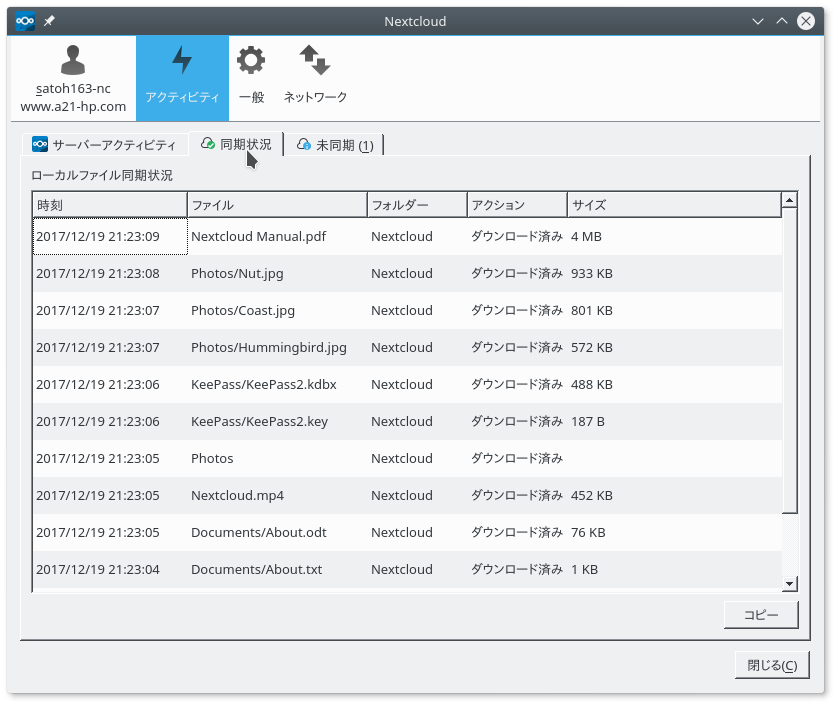Image resolution: width=837 pixels, height=706 pixels.
Task: Minimize the Nextcloud window
Action: (757, 21)
